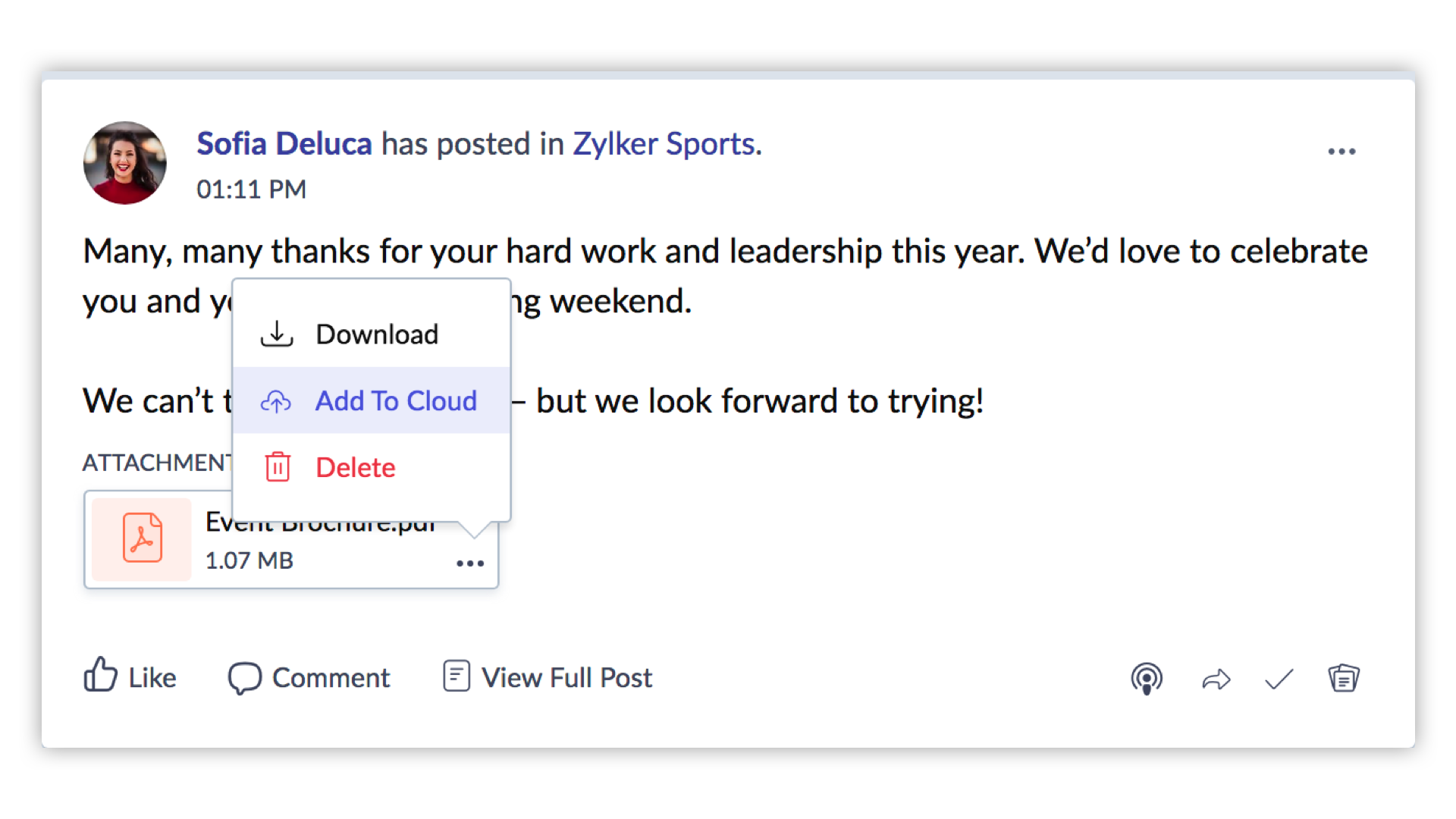
Task: Click the broadcast podcast icon
Action: pos(1147,679)
